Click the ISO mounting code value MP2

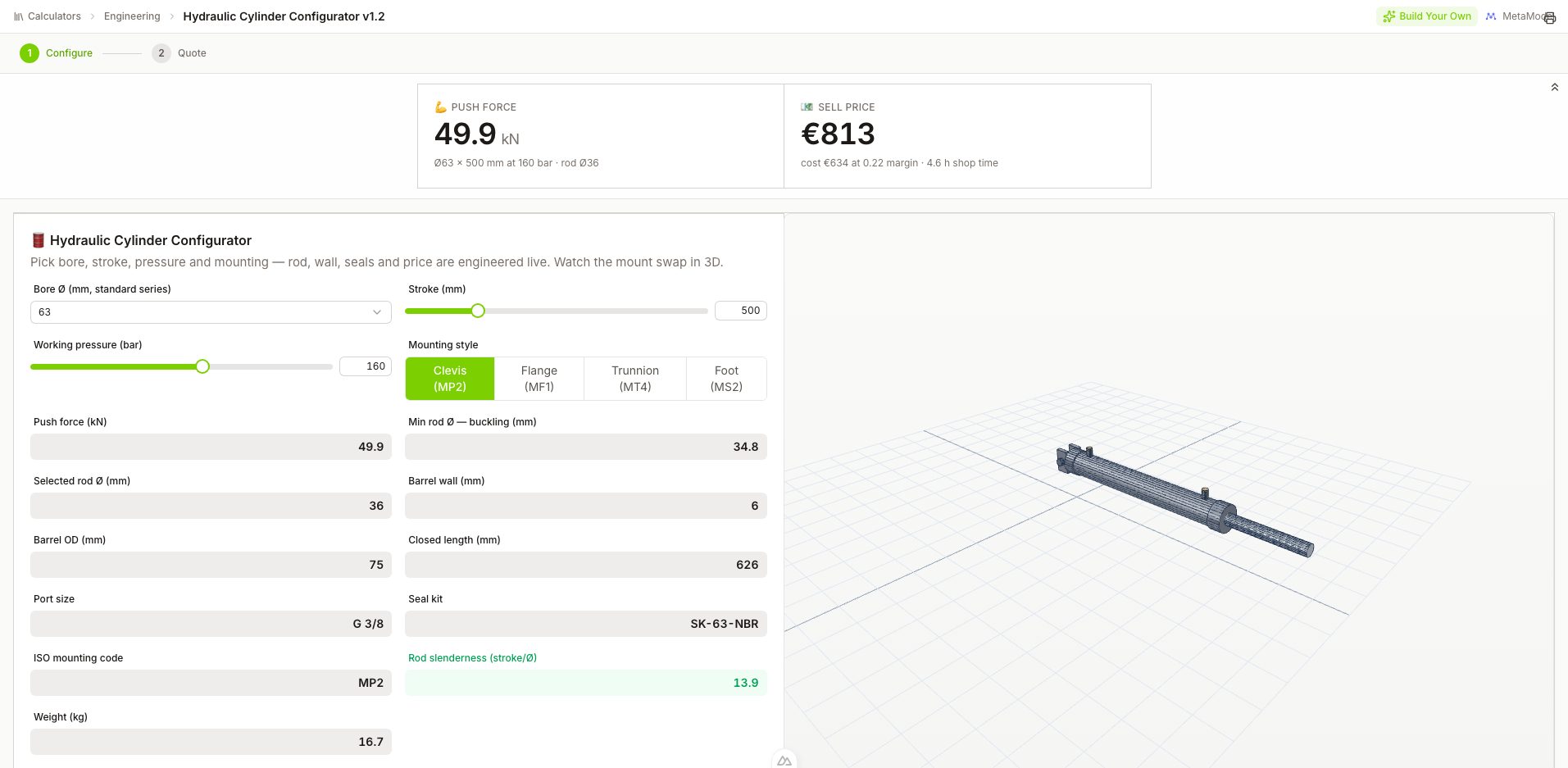coord(211,683)
